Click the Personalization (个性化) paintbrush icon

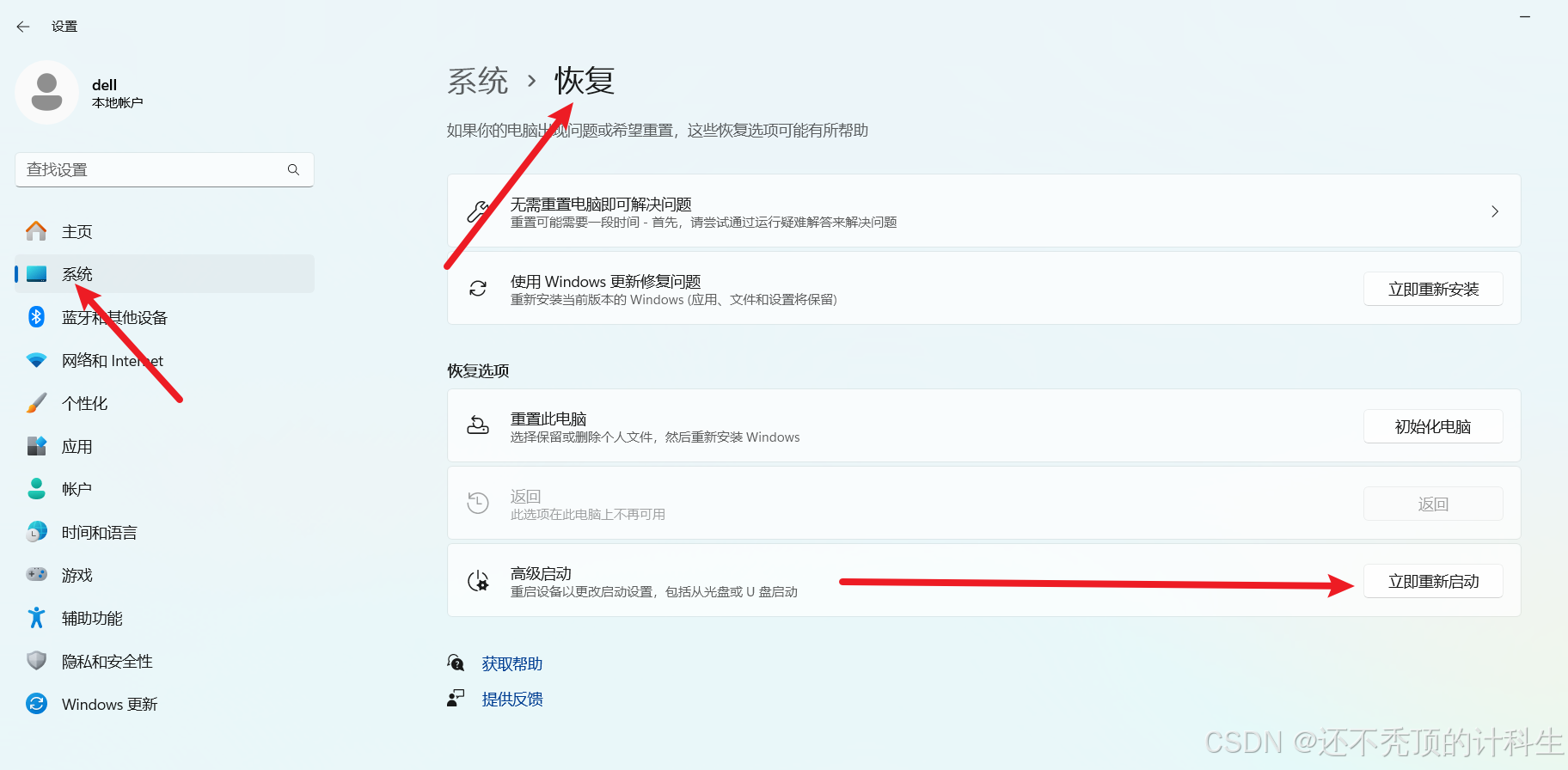[x=36, y=403]
